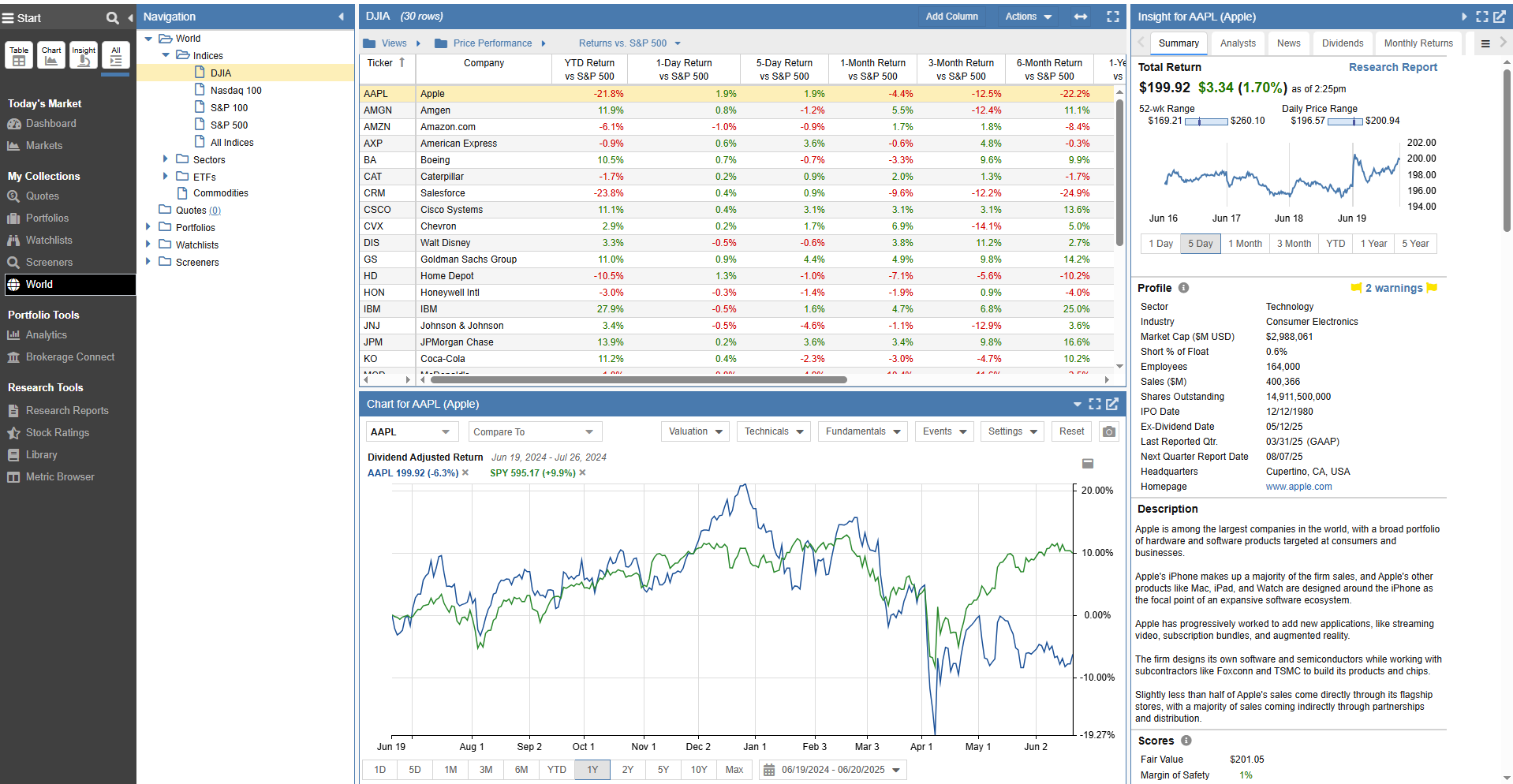
Task: Select the 1 Day price range
Action: point(1160,244)
